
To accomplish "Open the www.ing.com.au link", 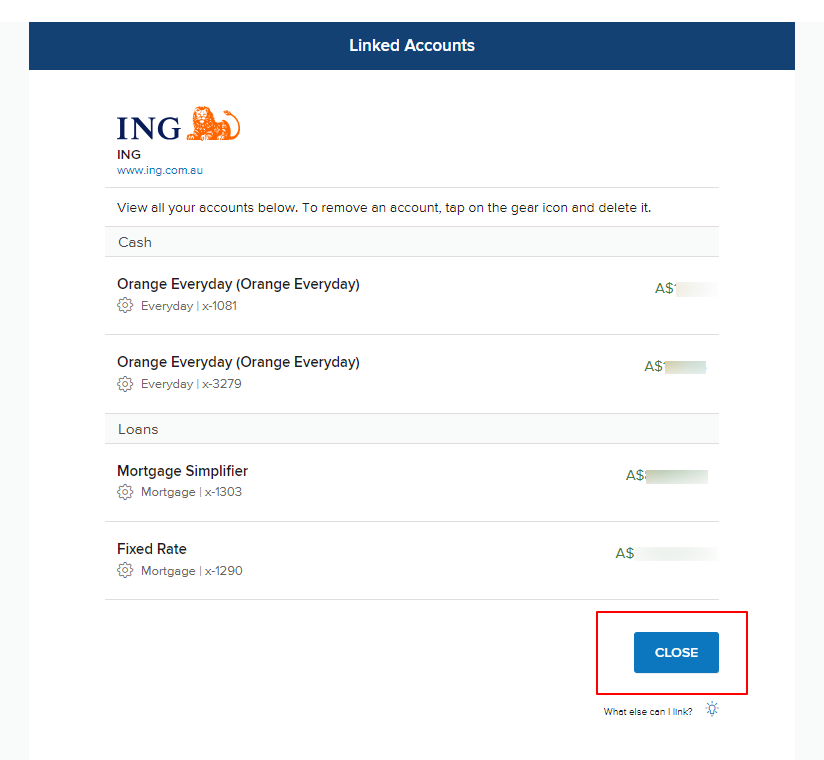I will (x=160, y=170).
